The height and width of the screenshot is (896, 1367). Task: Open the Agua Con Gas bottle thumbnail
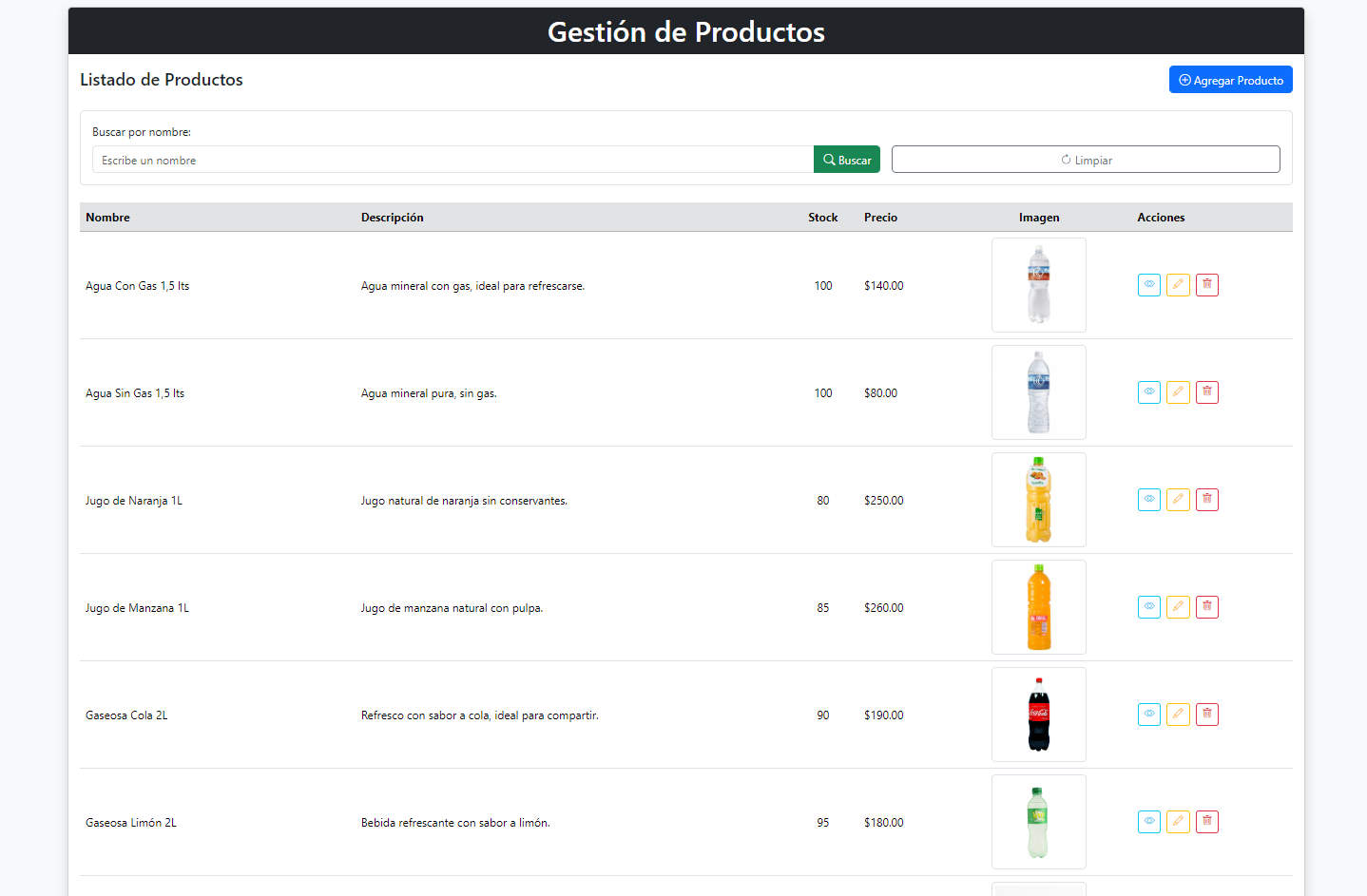click(x=1038, y=285)
